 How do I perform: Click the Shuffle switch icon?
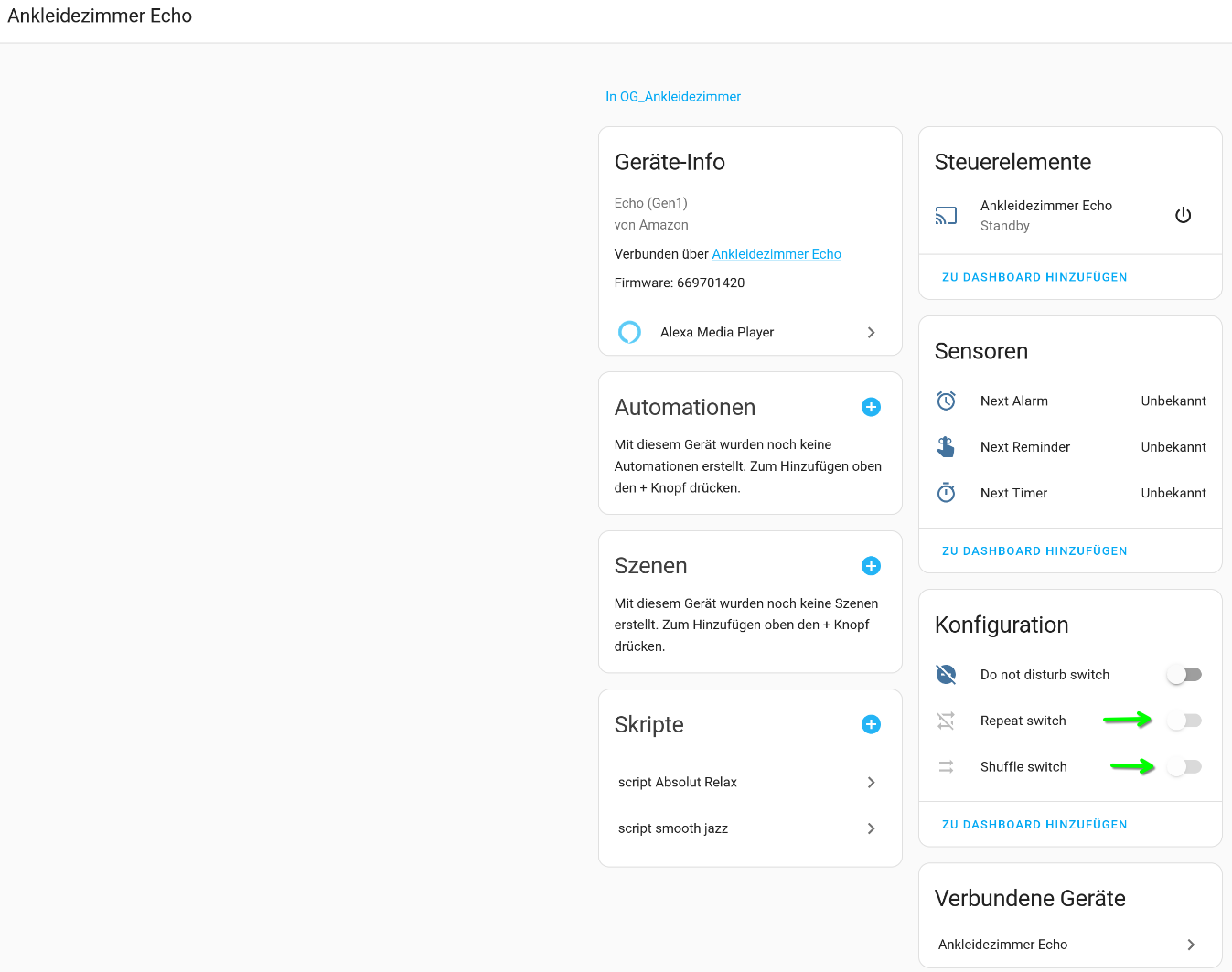[946, 767]
